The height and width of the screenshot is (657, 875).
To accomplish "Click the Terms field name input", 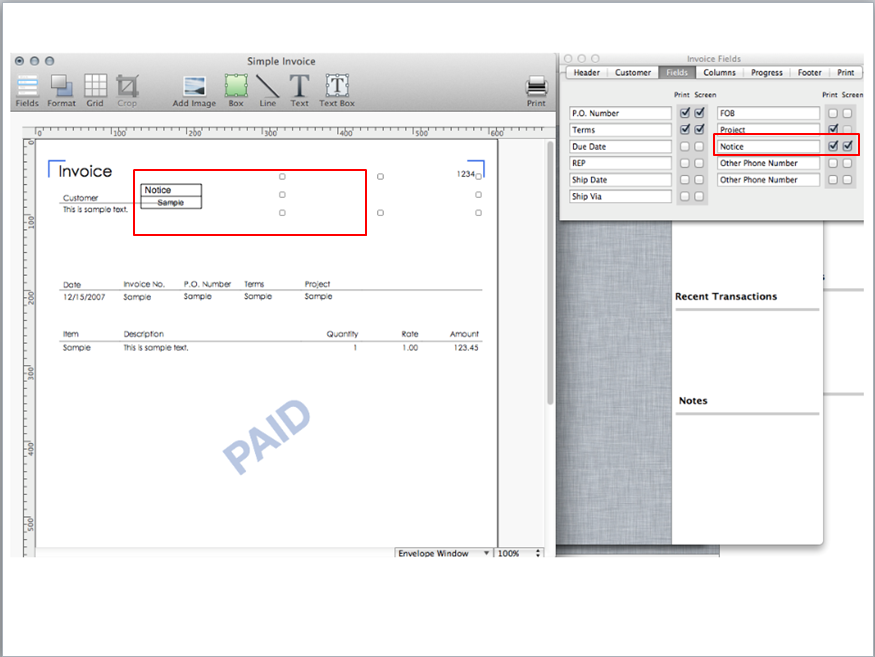I will pyautogui.click(x=621, y=130).
